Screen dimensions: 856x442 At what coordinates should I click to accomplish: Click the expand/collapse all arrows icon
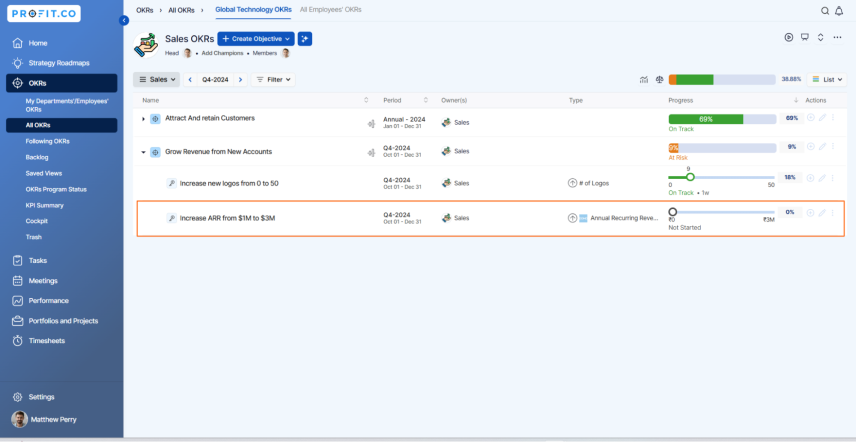[x=820, y=37]
